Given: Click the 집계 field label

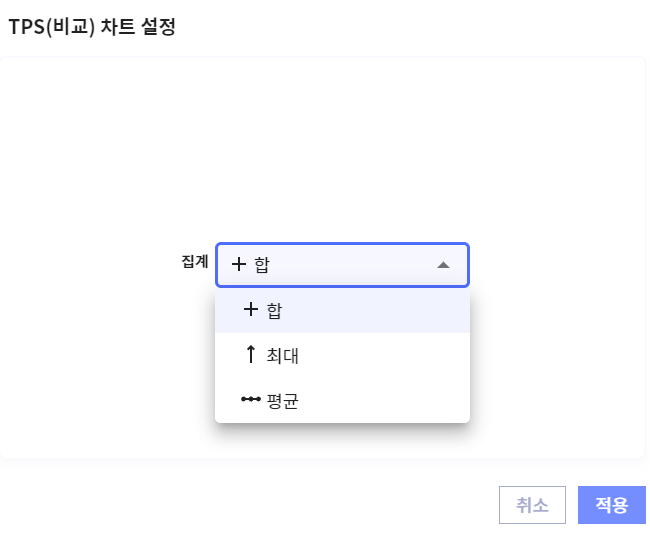Looking at the screenshot, I should (194, 261).
